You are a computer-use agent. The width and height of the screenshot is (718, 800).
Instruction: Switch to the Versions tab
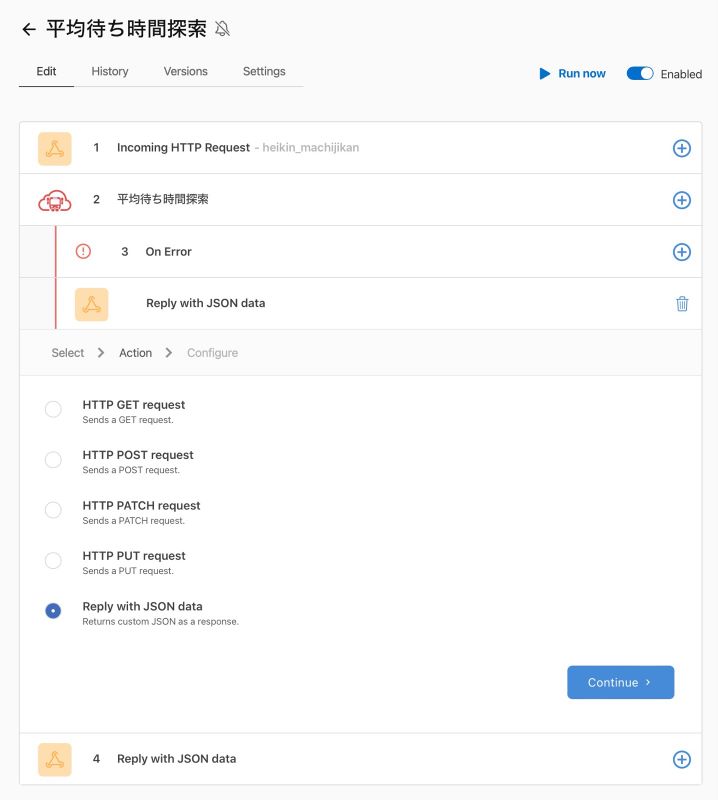(x=186, y=71)
